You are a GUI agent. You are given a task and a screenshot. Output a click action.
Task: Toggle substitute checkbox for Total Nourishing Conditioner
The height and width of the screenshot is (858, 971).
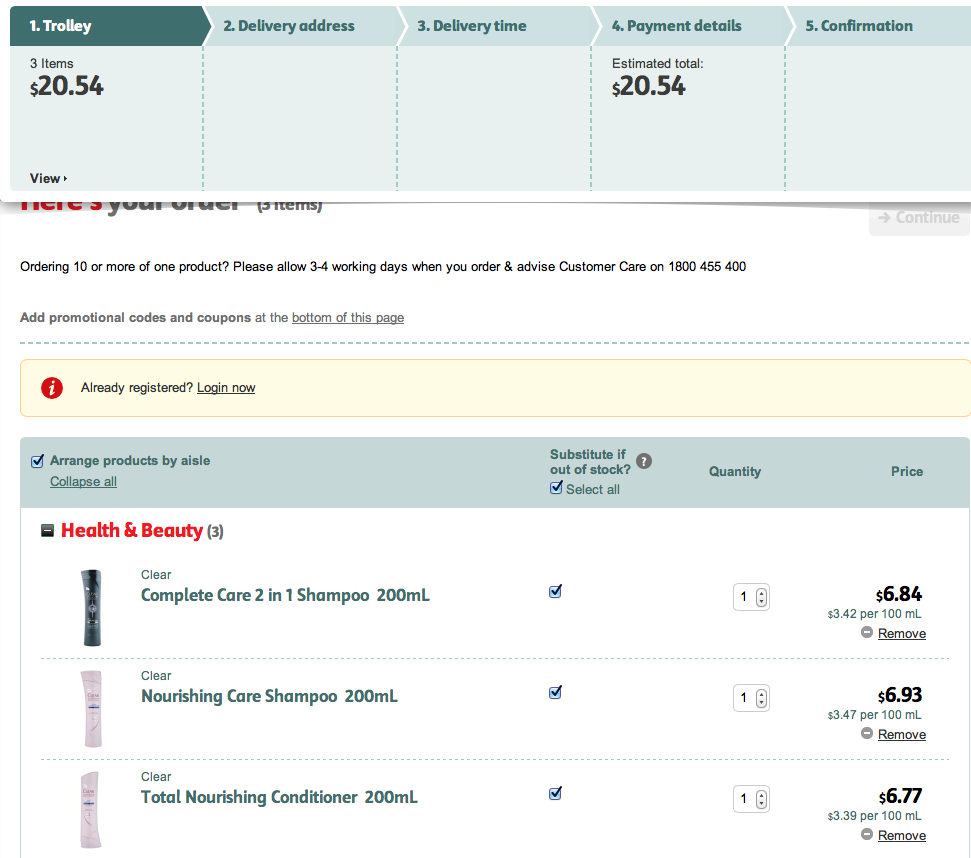556,793
